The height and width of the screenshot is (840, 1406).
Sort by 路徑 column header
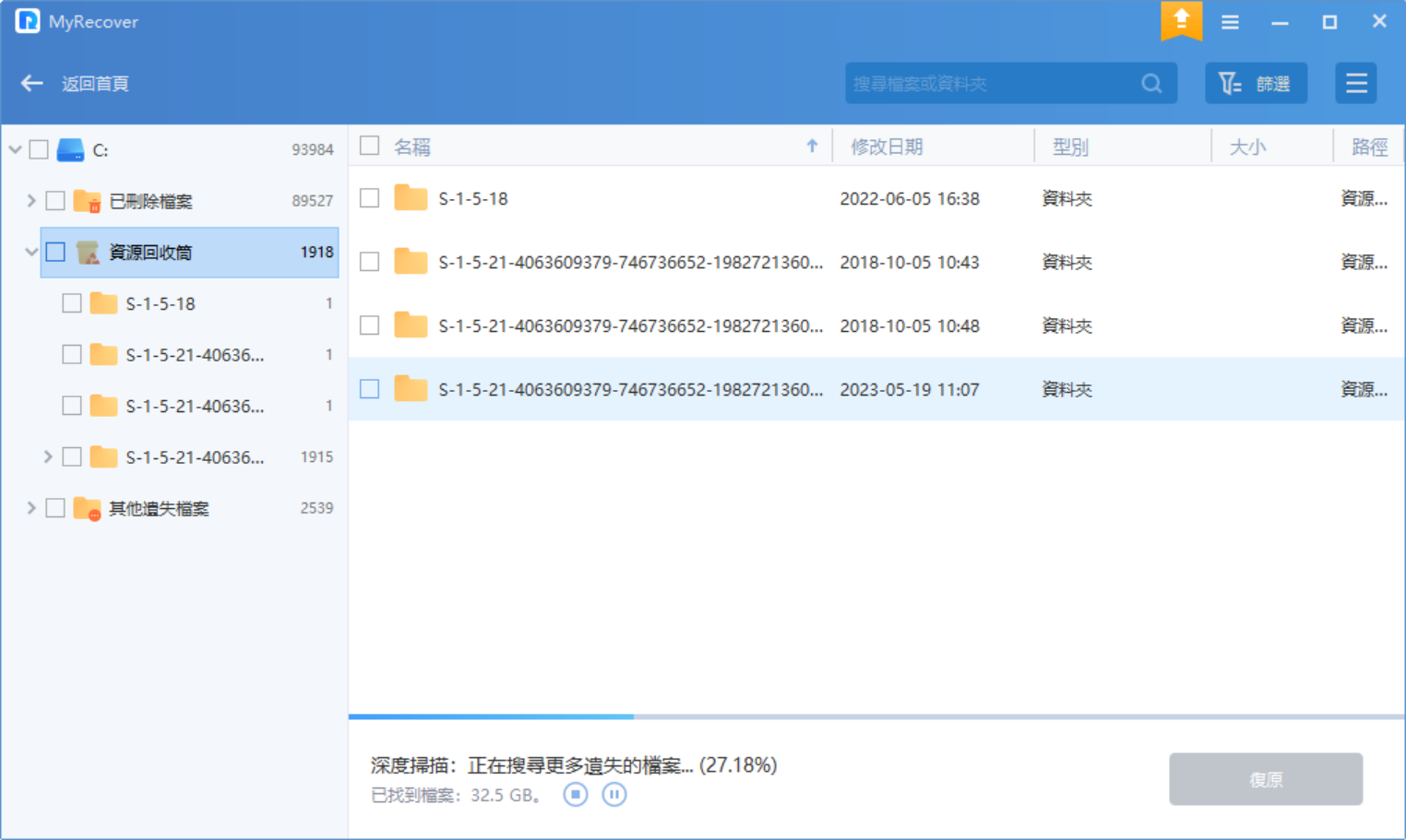click(1369, 147)
